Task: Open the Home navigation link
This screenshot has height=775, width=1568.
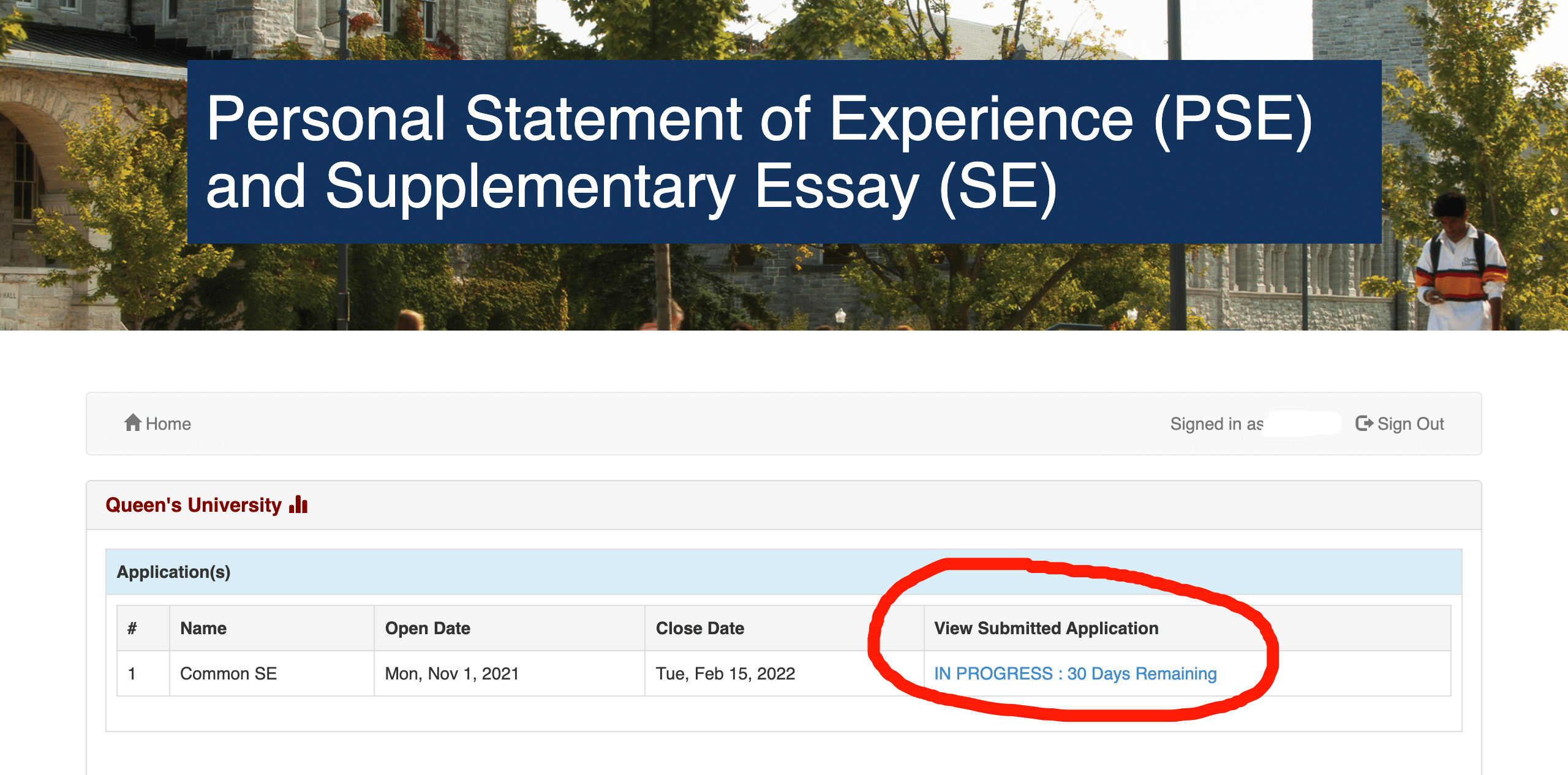Action: click(168, 424)
